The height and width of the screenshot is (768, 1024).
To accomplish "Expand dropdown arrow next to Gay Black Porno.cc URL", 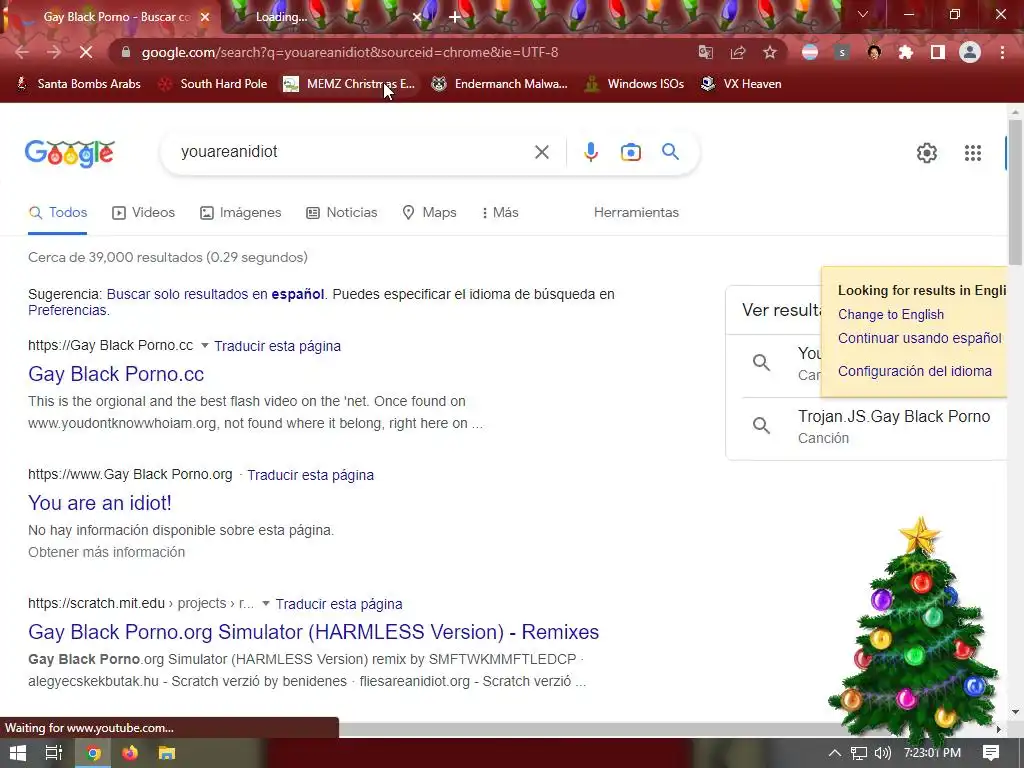I will pos(204,345).
